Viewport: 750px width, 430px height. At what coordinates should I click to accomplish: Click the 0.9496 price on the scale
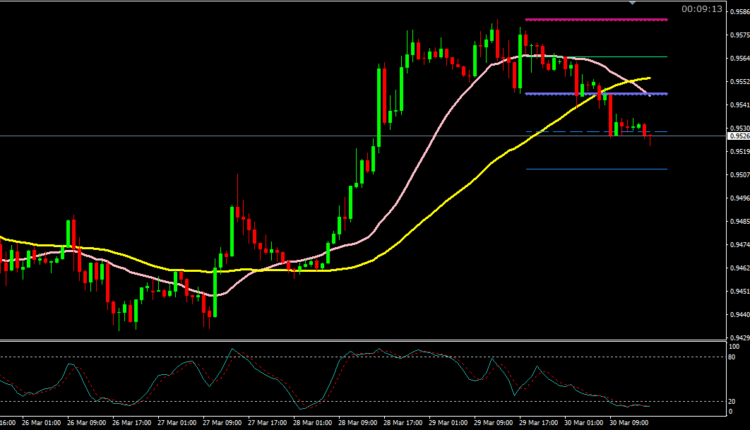tap(737, 198)
